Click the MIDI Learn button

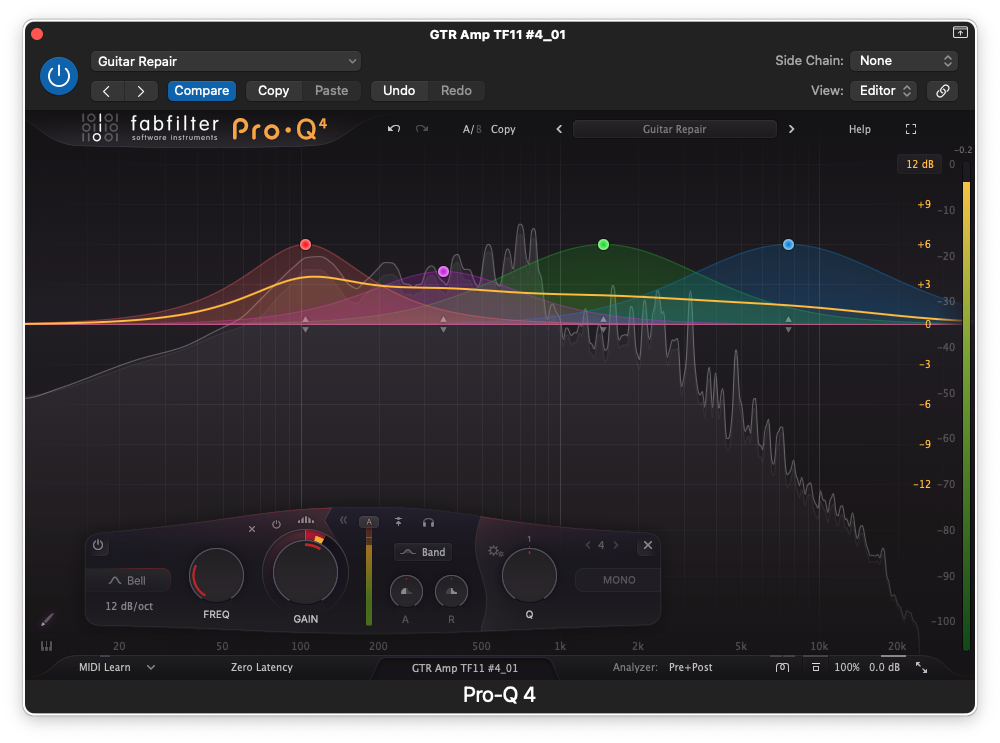[x=105, y=667]
